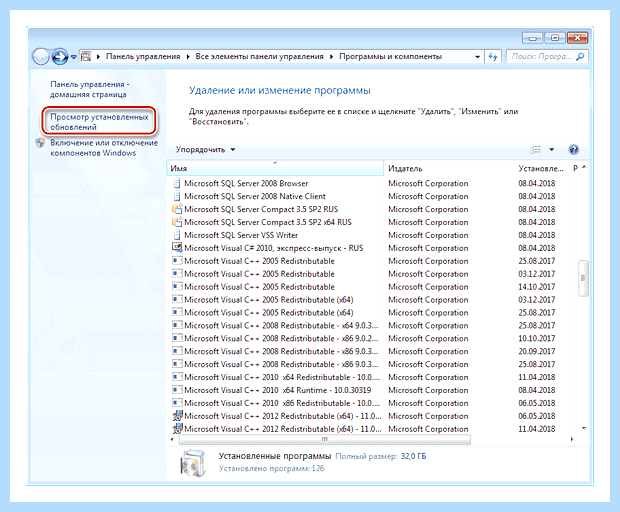The width and height of the screenshot is (620, 512).
Task: Click the shield icon beside Windows components
Action: pyautogui.click(x=40, y=143)
